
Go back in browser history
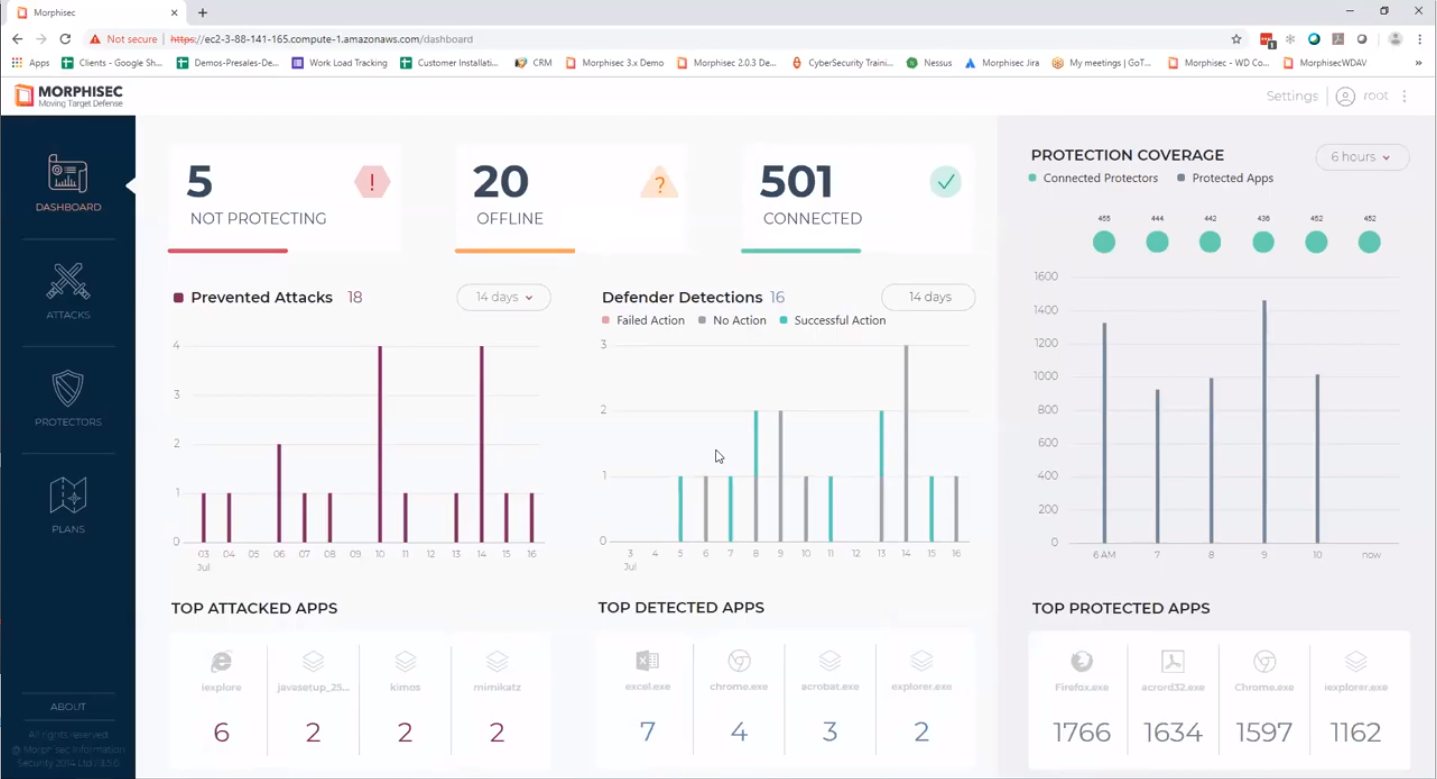pos(17,39)
